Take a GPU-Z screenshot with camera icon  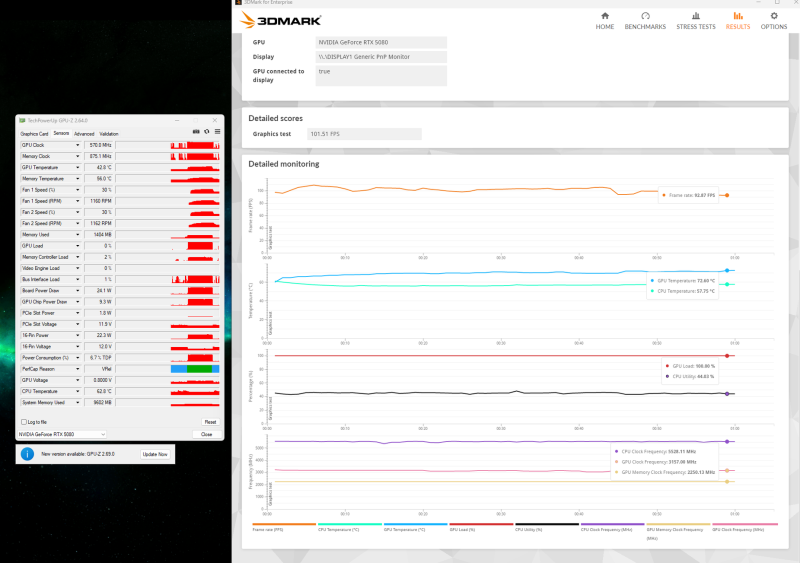(196, 132)
